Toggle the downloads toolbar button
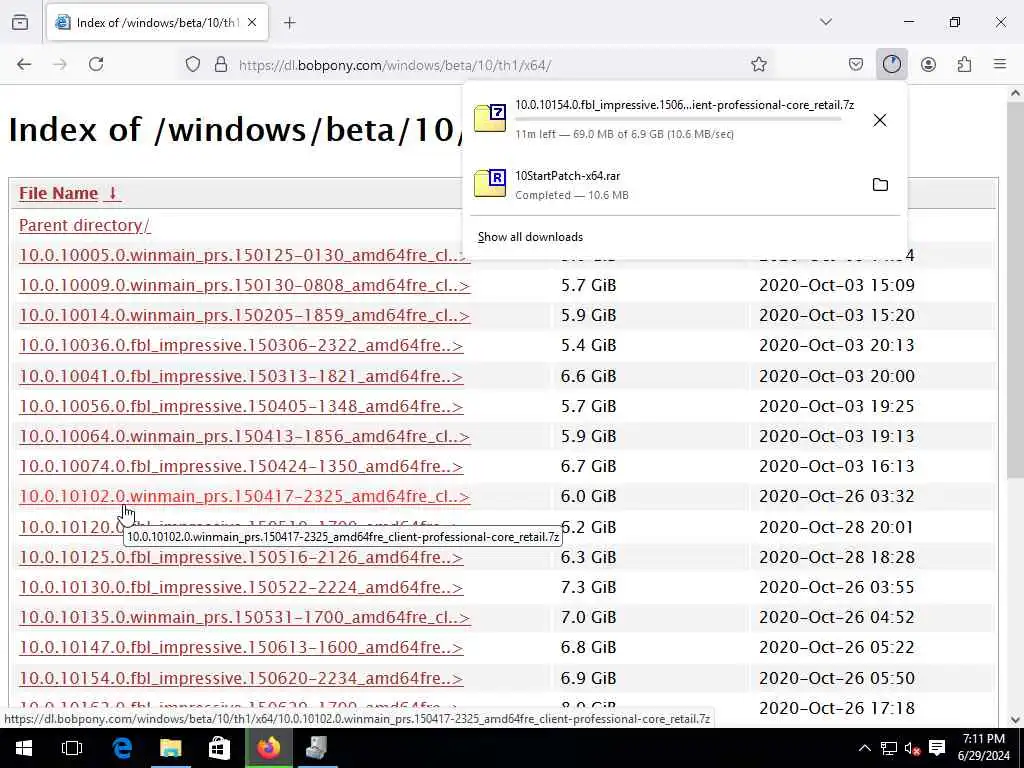The image size is (1024, 768). (x=891, y=64)
